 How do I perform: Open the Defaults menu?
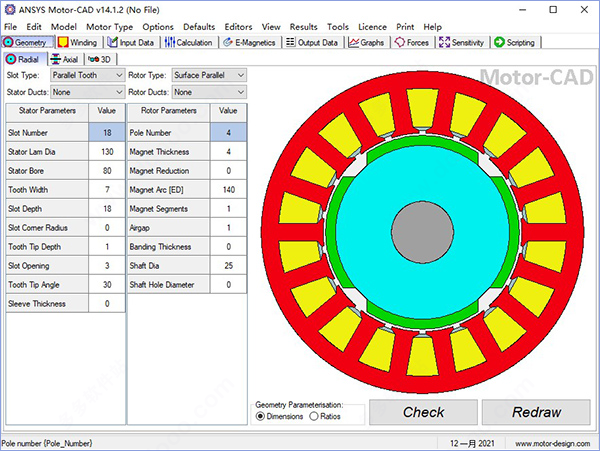(199, 27)
